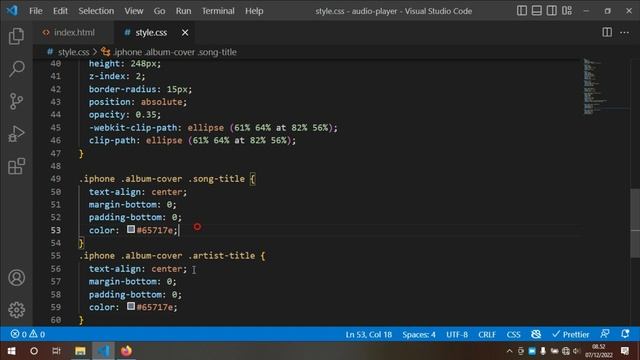
Task: Open color picker swatch on line 59
Action: coord(131,306)
